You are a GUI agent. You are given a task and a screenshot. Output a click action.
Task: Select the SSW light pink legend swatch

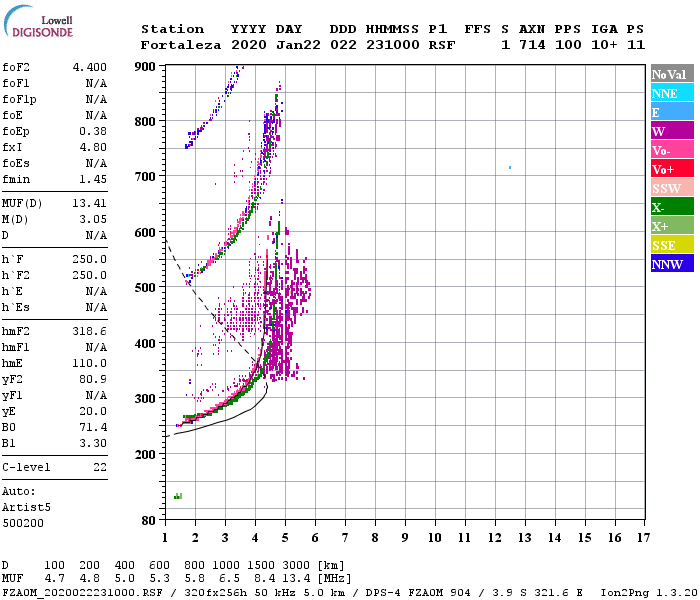[672, 188]
